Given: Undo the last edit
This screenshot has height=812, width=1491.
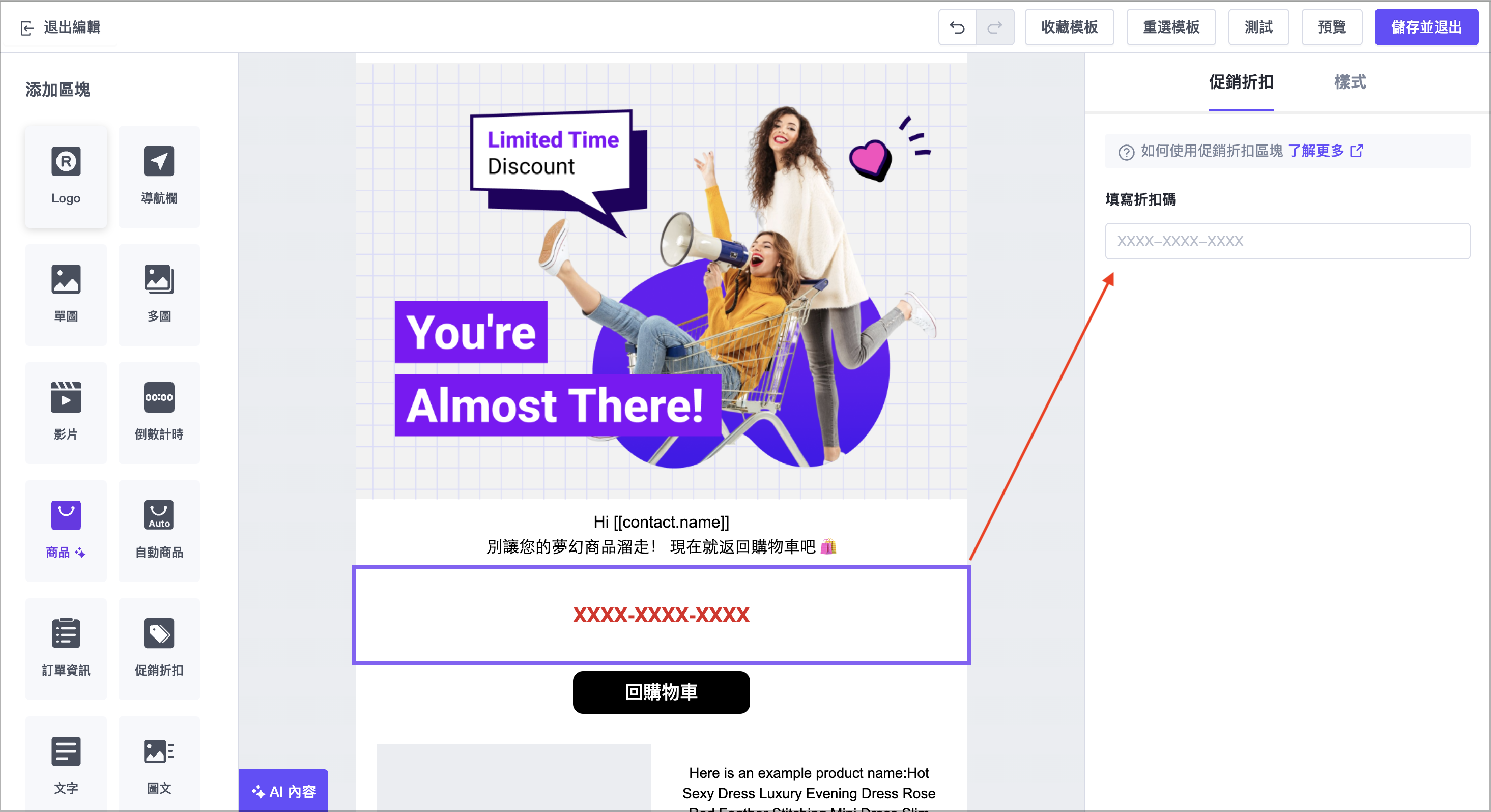Looking at the screenshot, I should click(x=957, y=27).
